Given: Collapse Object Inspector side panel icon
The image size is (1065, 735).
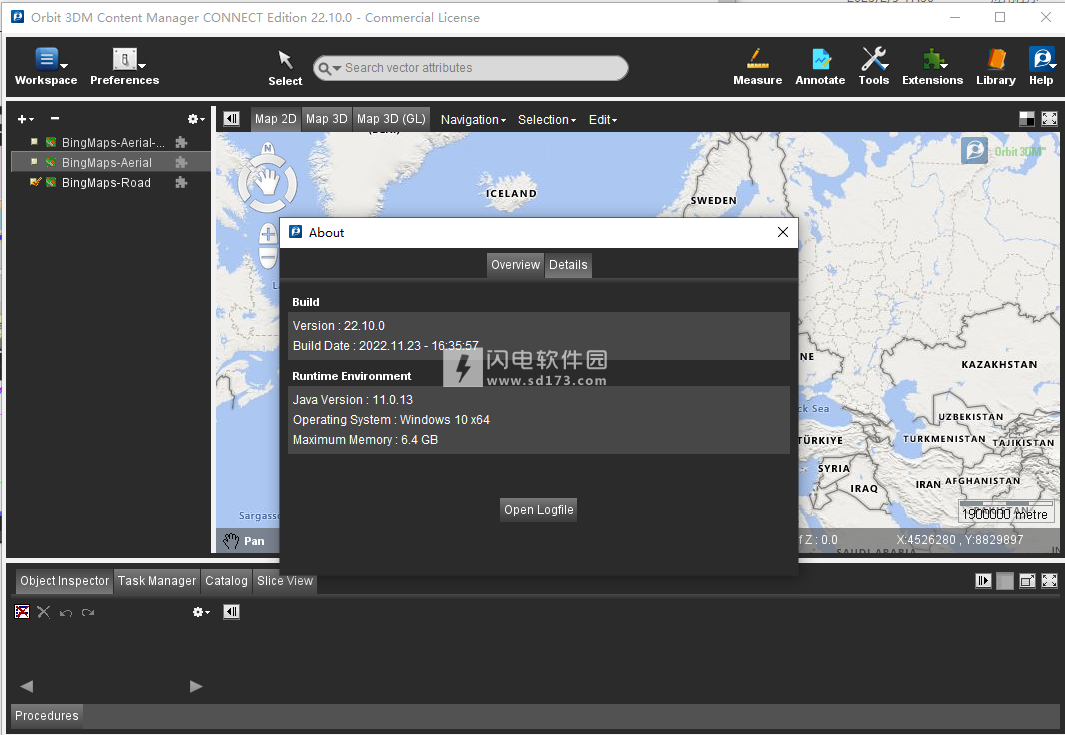Looking at the screenshot, I should coord(232,612).
